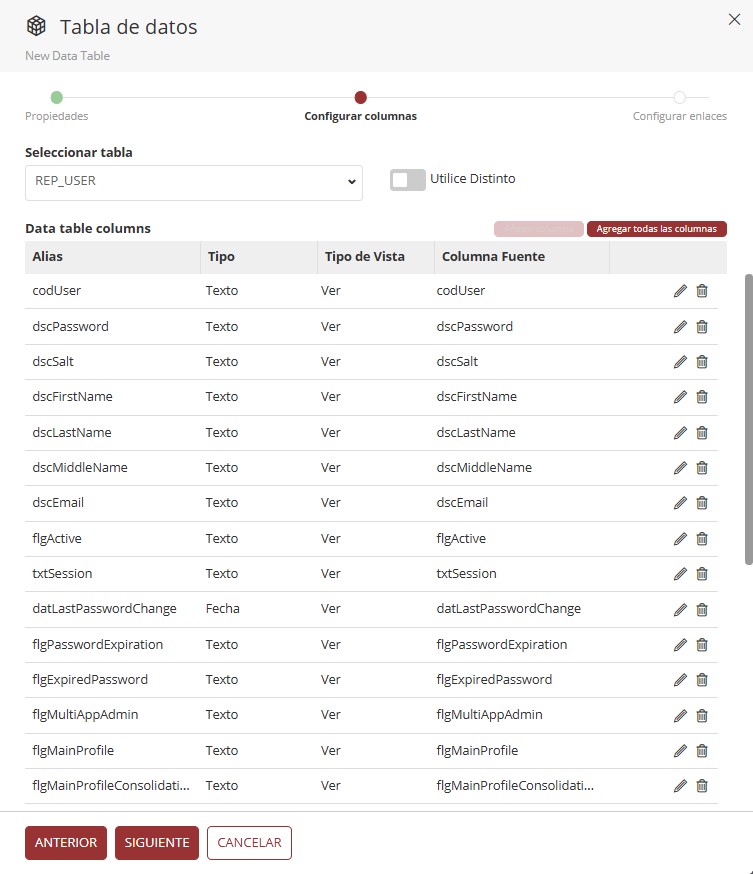Delete the dscPassword column via trash icon
This screenshot has height=874, width=753.
pyautogui.click(x=702, y=327)
